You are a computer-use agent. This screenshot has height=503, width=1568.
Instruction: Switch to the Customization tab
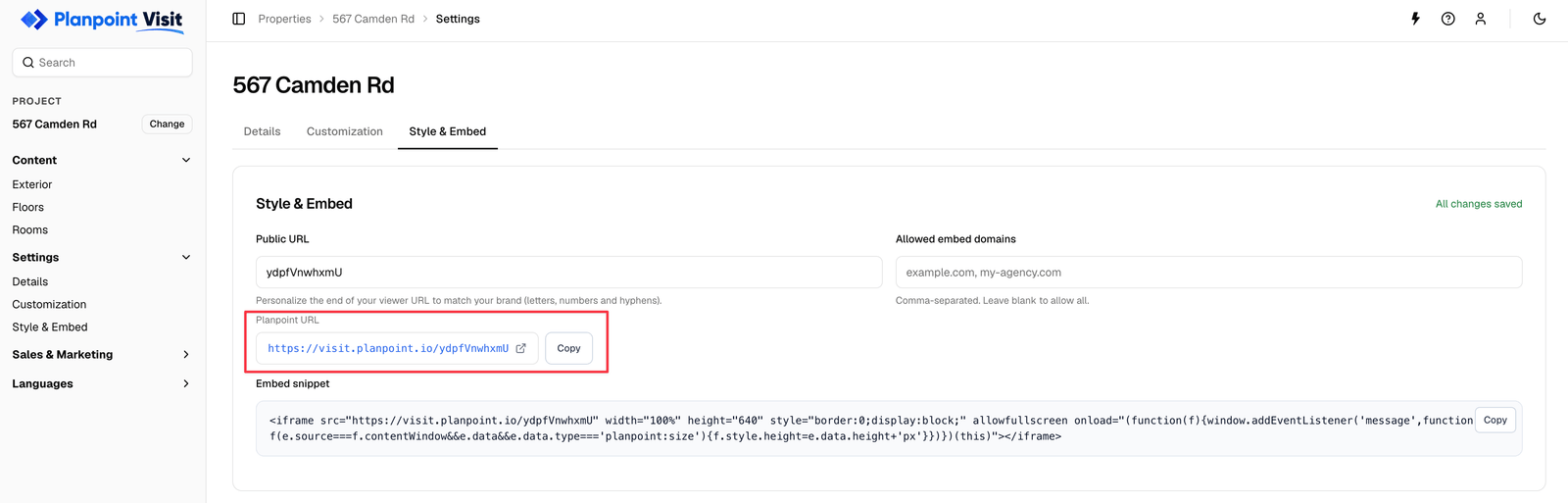(345, 131)
